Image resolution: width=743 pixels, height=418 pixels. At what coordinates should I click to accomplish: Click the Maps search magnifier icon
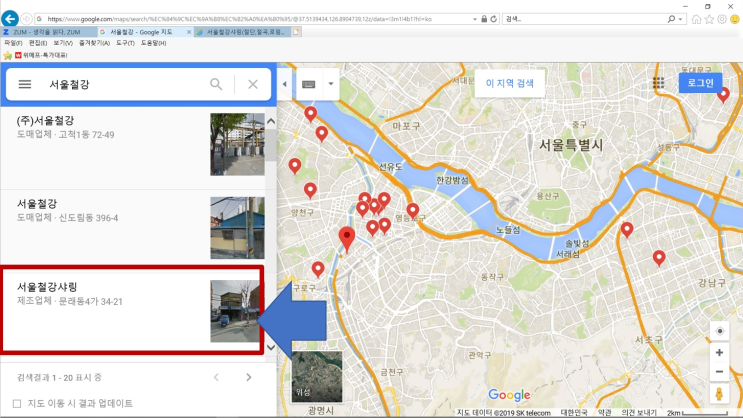tap(216, 84)
